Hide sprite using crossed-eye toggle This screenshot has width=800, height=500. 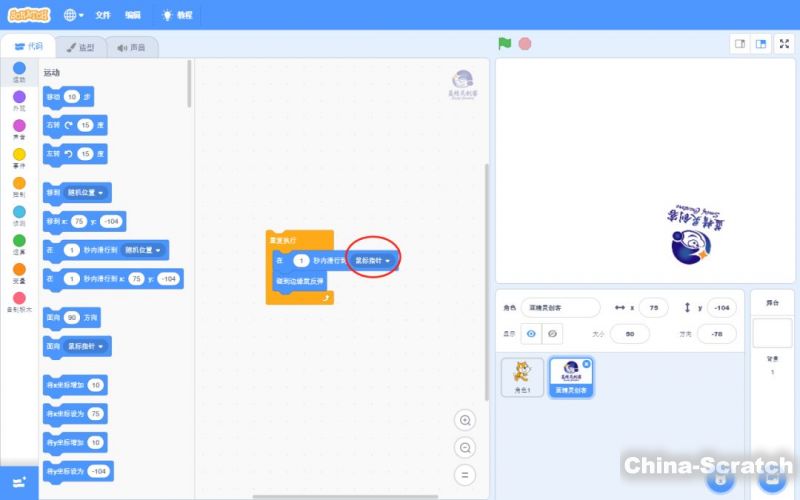(552, 333)
